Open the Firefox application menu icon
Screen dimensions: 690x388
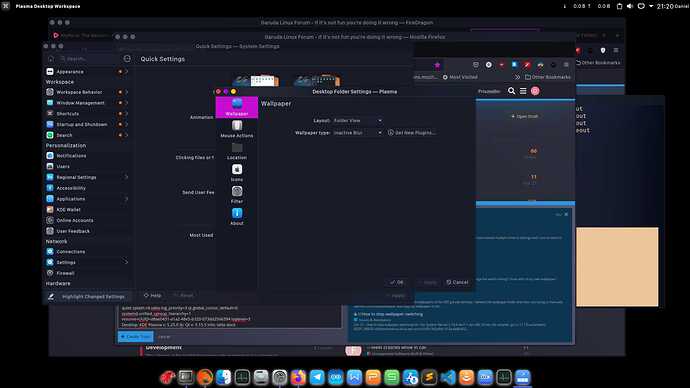click(566, 65)
